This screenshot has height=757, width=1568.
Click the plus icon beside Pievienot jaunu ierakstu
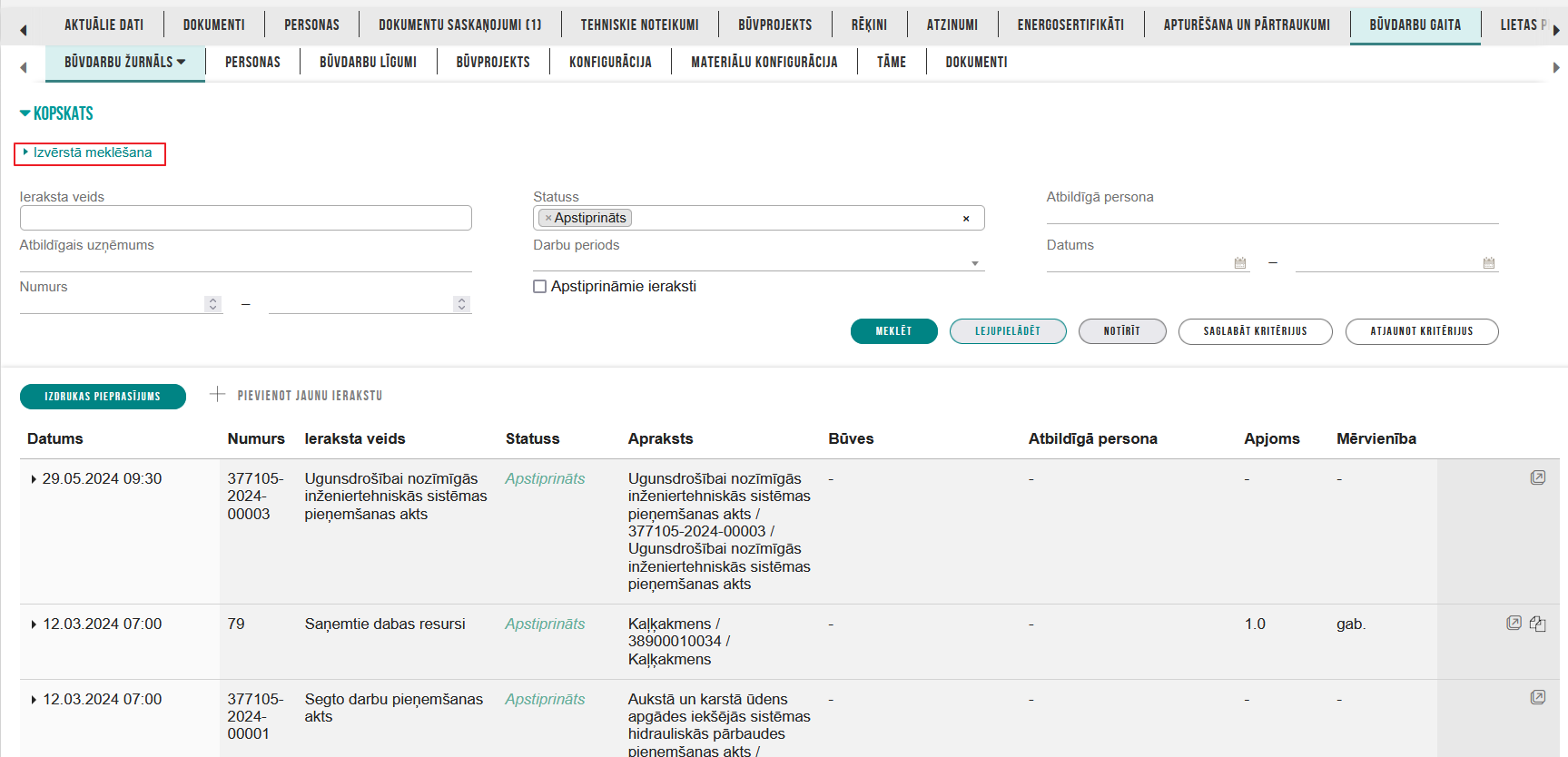(217, 394)
